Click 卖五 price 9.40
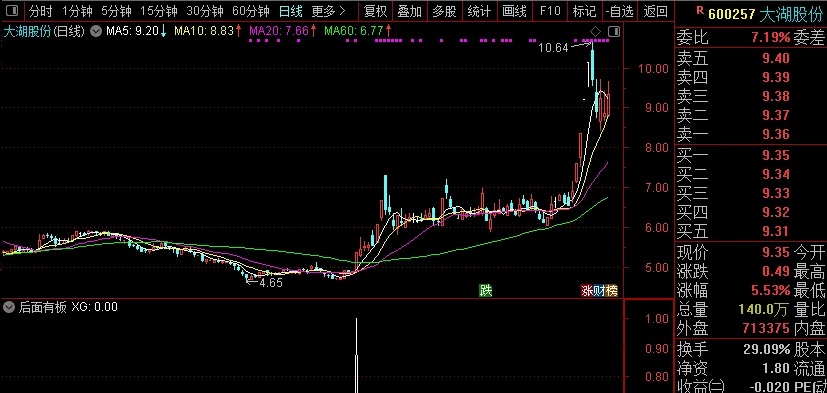Image resolution: width=827 pixels, height=393 pixels. tap(775, 59)
